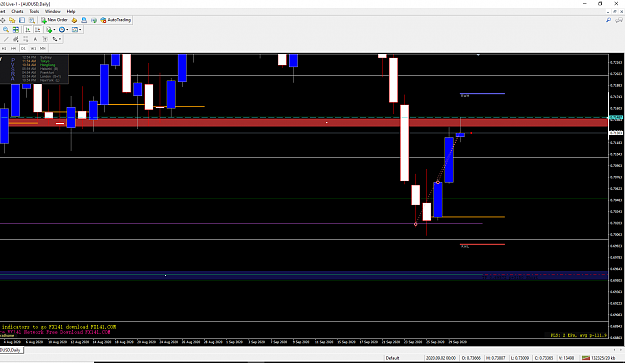Open the Tools menu
Viewport: 625px width, 363px height.
[34, 12]
